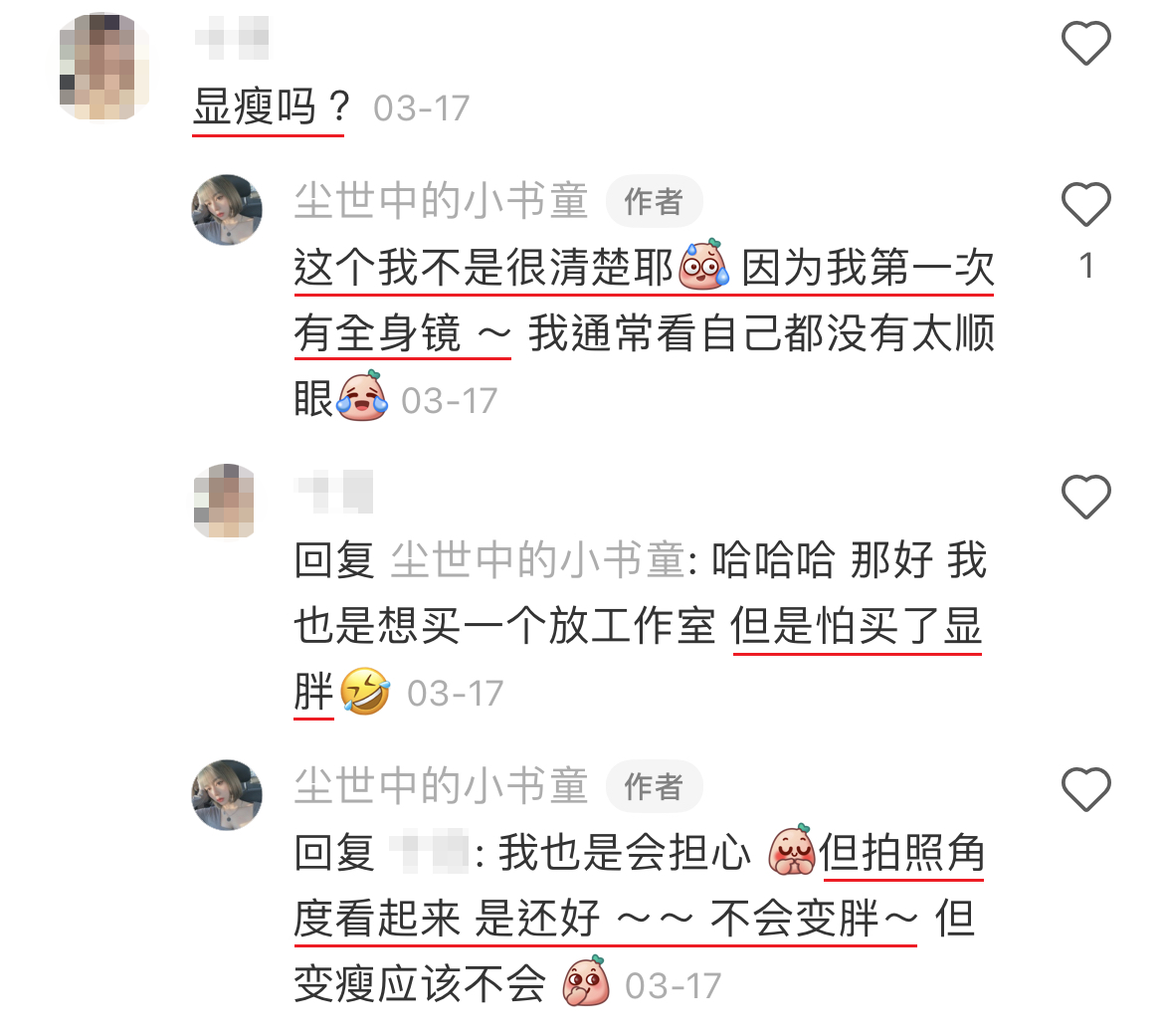Like the author's first reply with 1 like
This screenshot has height=1036, width=1164.
click(1086, 204)
